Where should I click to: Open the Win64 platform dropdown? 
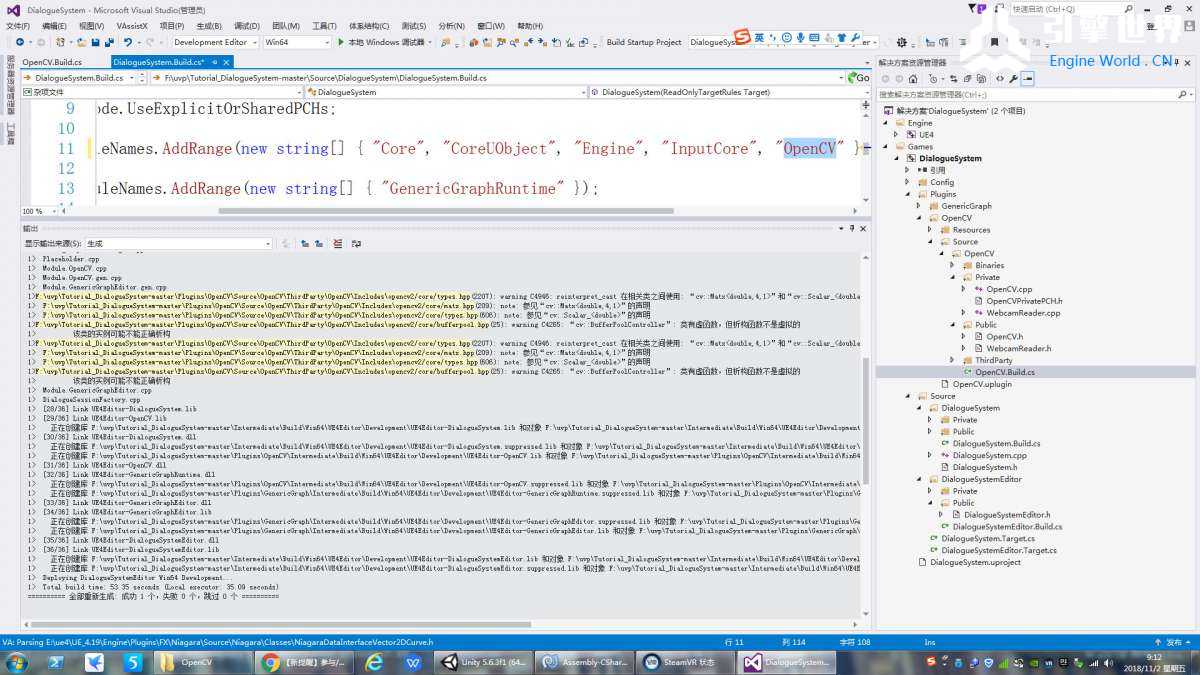click(297, 42)
